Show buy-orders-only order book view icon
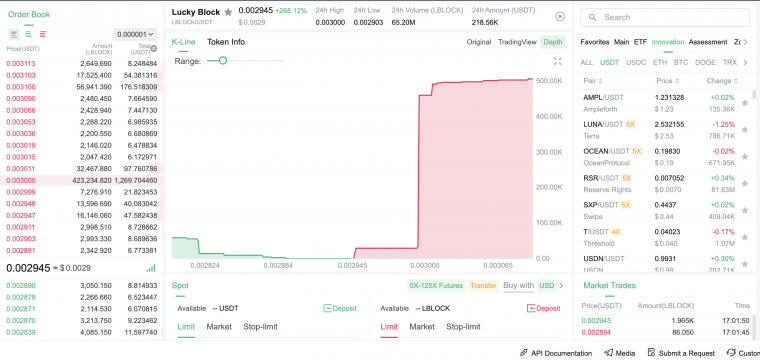The height and width of the screenshot is (361, 760). (x=29, y=34)
